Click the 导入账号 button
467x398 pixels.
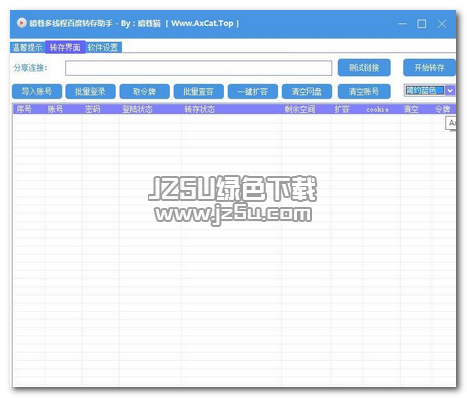click(x=37, y=91)
